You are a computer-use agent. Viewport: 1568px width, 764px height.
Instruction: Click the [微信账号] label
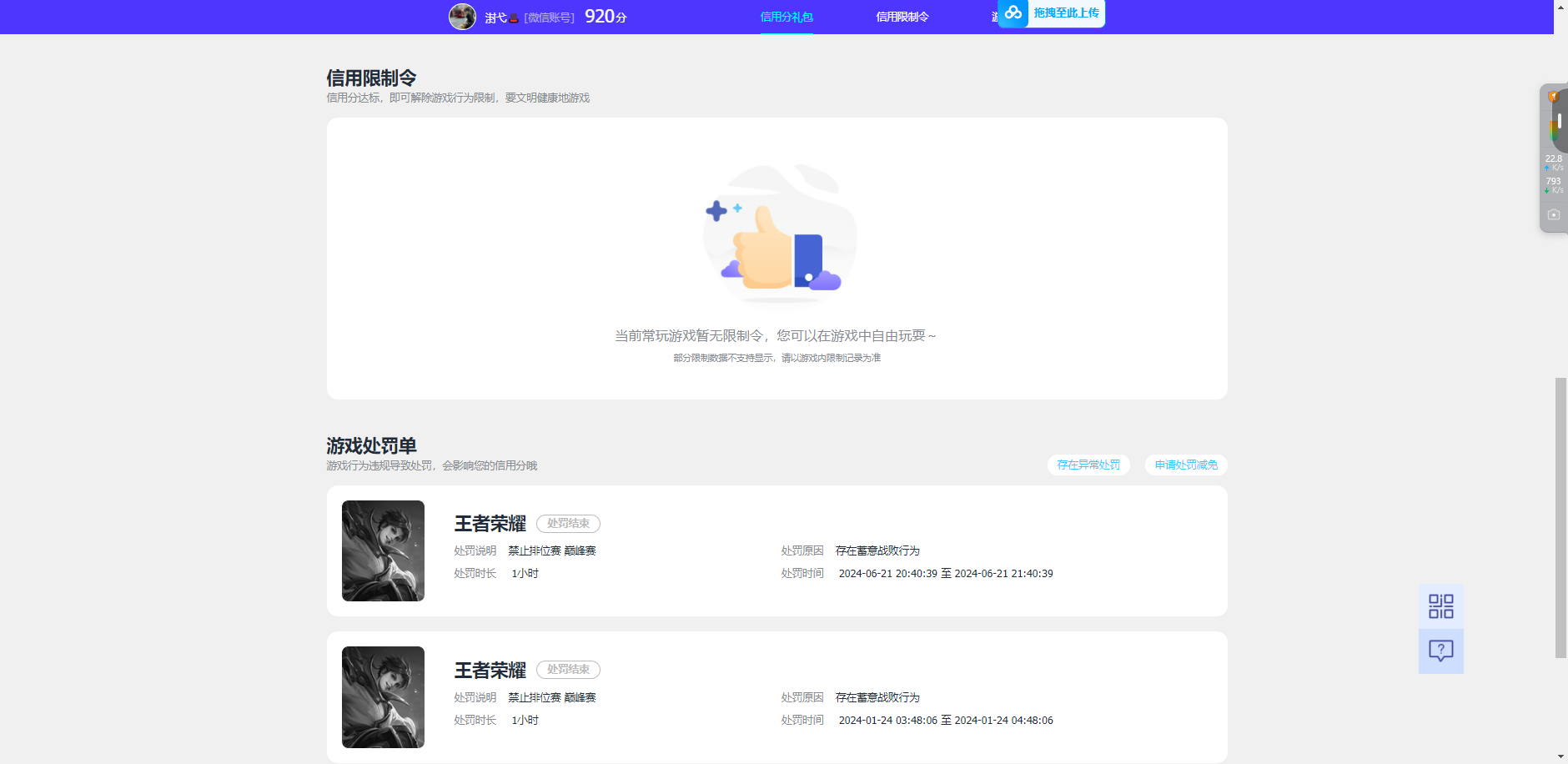click(550, 18)
